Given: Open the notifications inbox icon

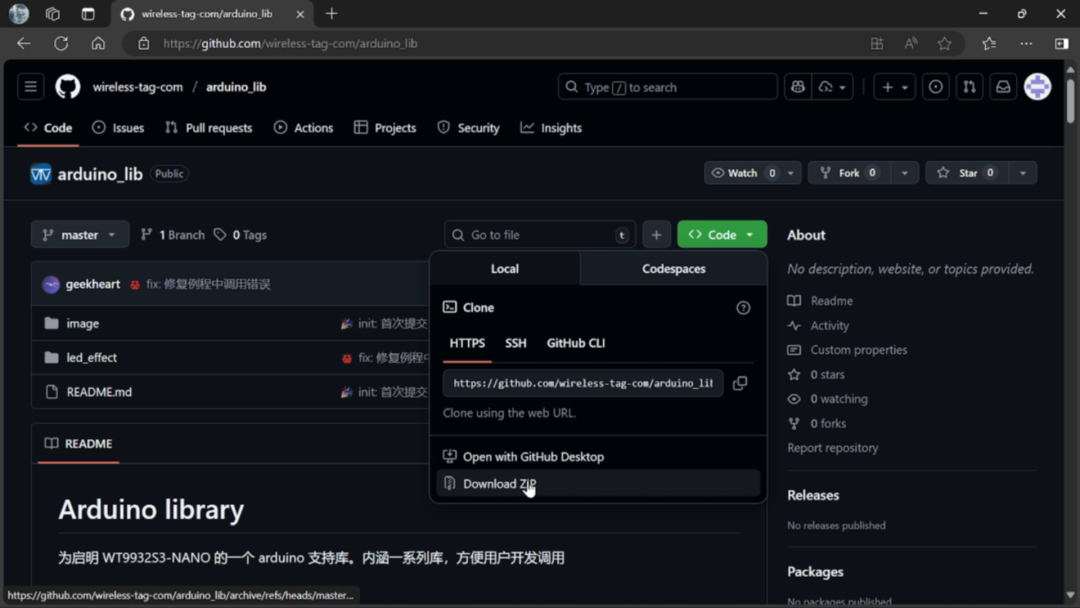Looking at the screenshot, I should pos(1003,87).
